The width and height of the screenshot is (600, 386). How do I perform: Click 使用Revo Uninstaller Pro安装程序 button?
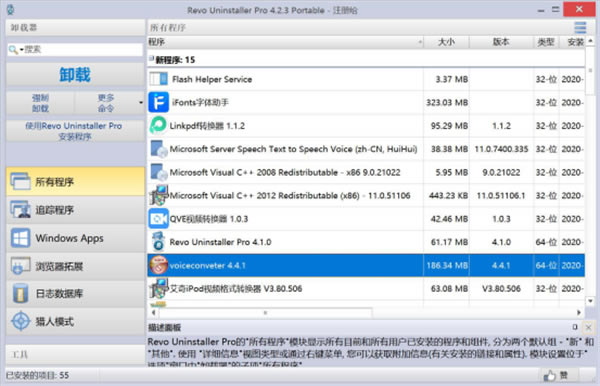click(x=74, y=131)
